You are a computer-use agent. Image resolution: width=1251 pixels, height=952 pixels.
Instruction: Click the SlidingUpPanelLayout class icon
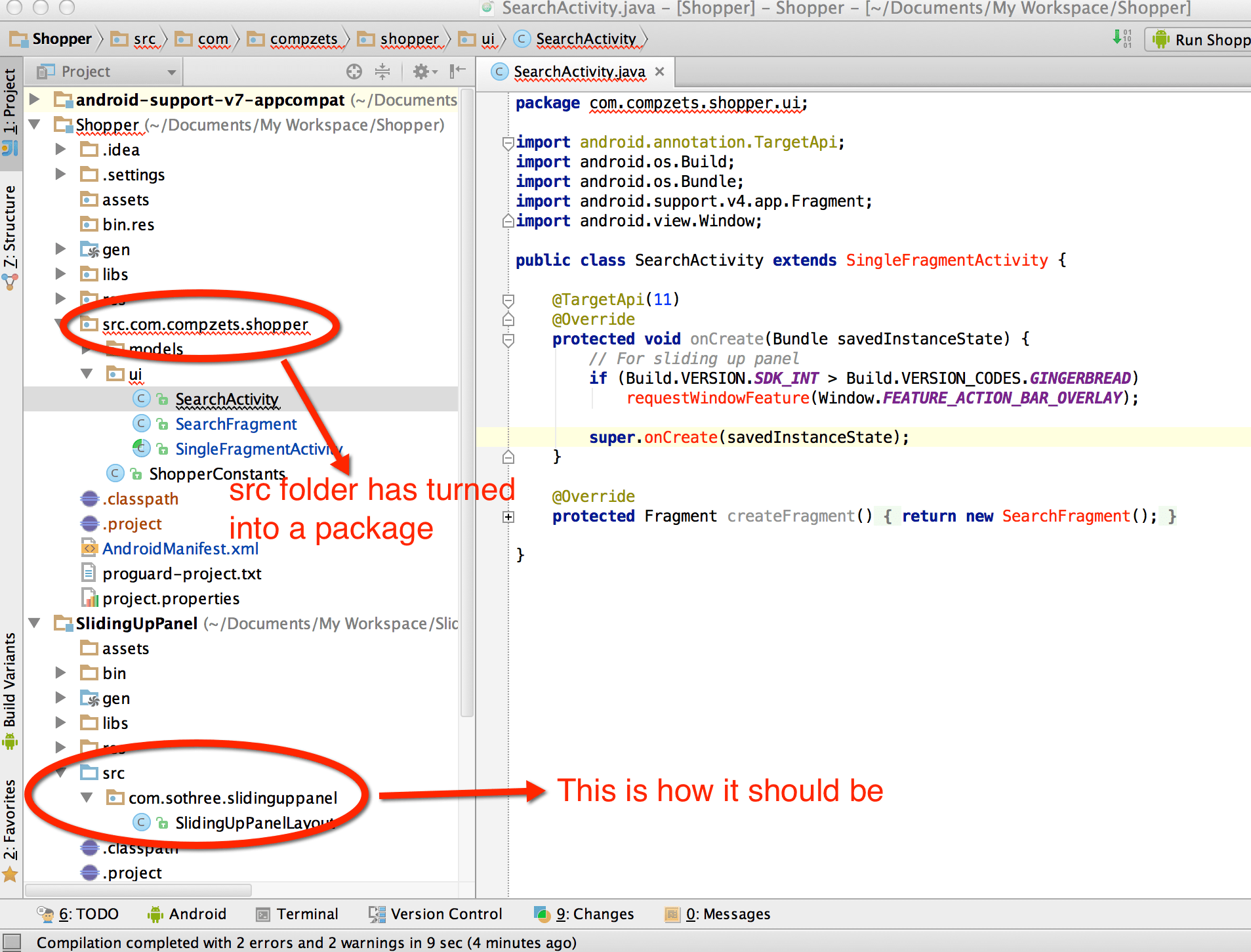click(141, 822)
